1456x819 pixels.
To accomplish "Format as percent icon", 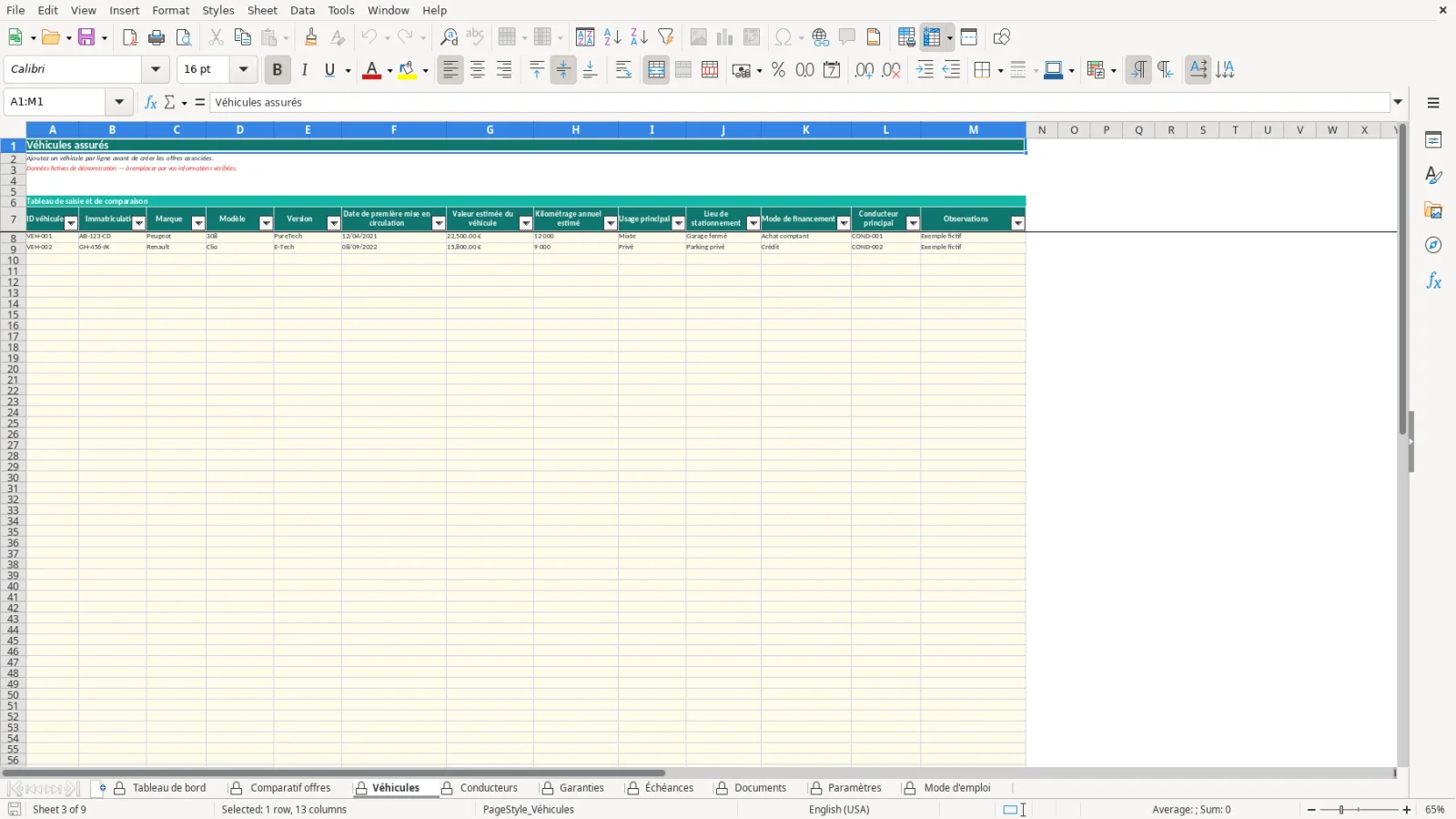I will 778,70.
